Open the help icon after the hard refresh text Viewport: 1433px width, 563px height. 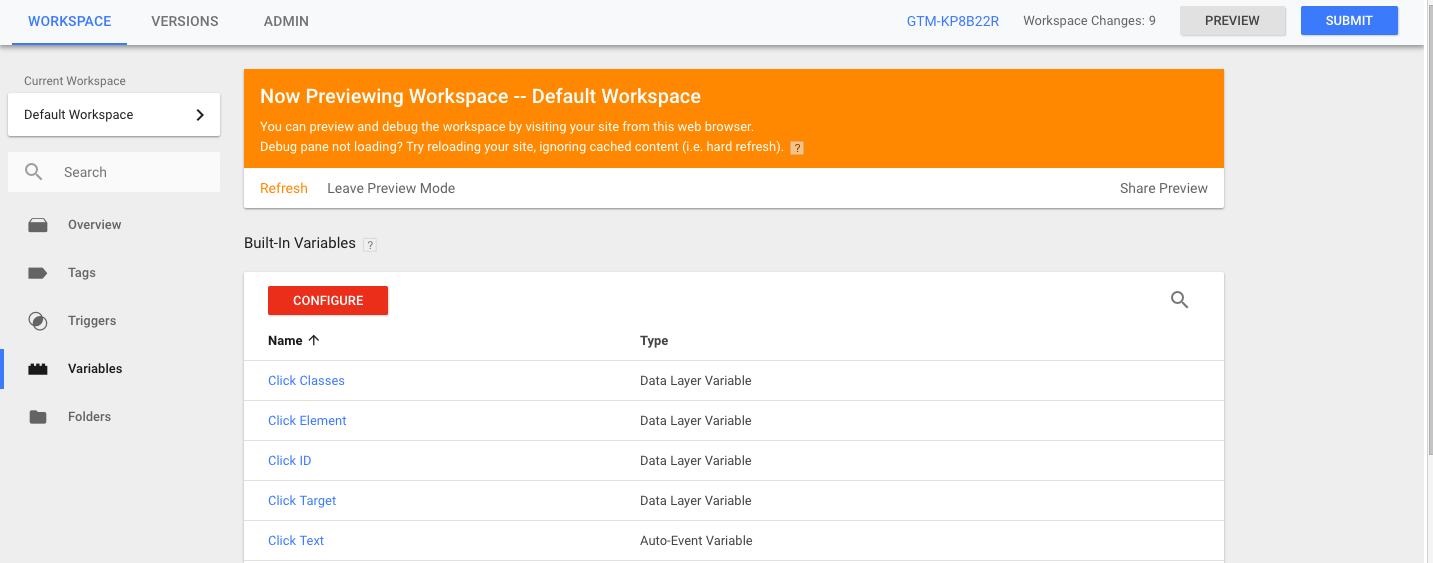tap(797, 148)
